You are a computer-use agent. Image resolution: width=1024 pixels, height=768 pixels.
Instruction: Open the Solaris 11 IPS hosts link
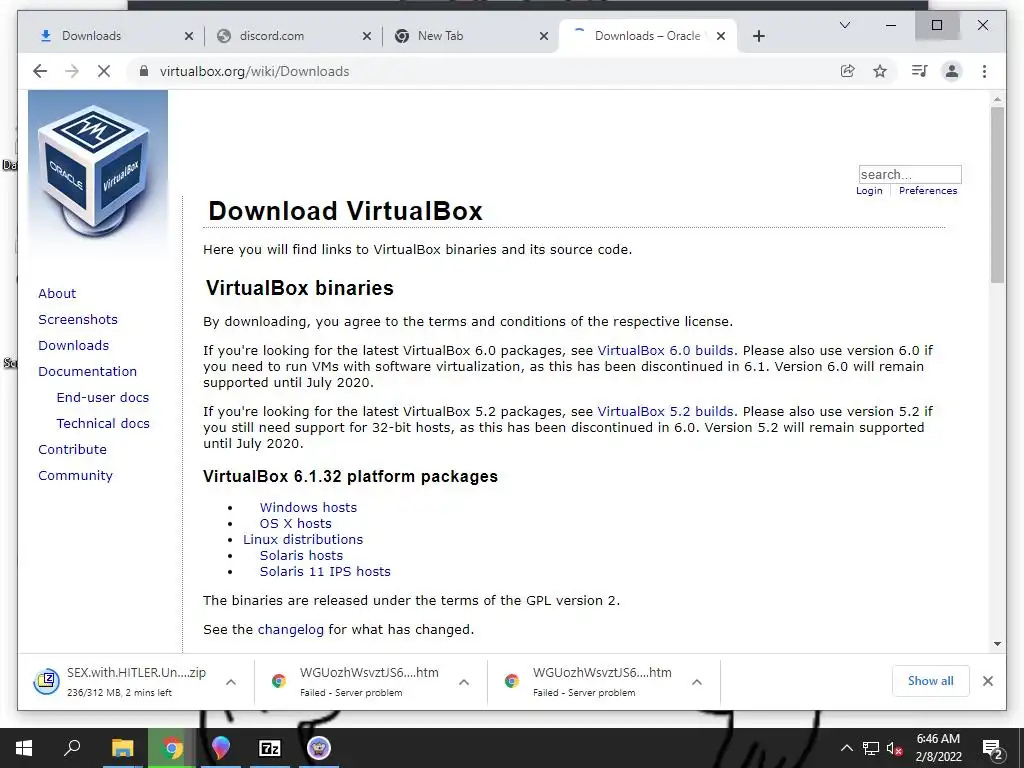[325, 571]
